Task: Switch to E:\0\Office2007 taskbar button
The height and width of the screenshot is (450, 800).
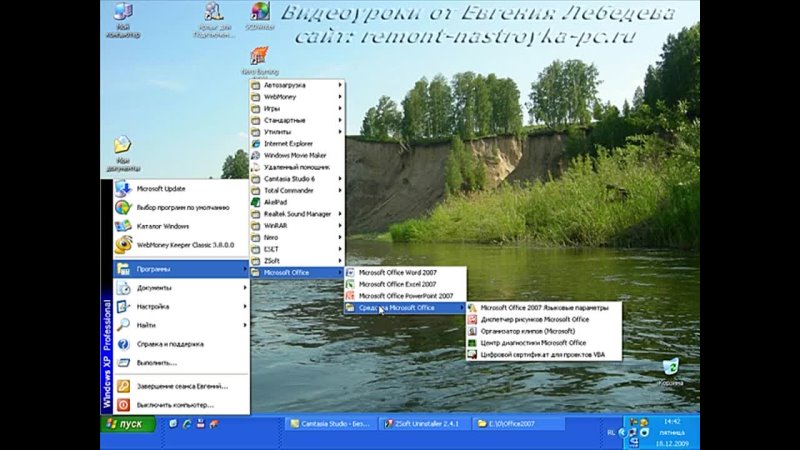Action: tap(518, 423)
